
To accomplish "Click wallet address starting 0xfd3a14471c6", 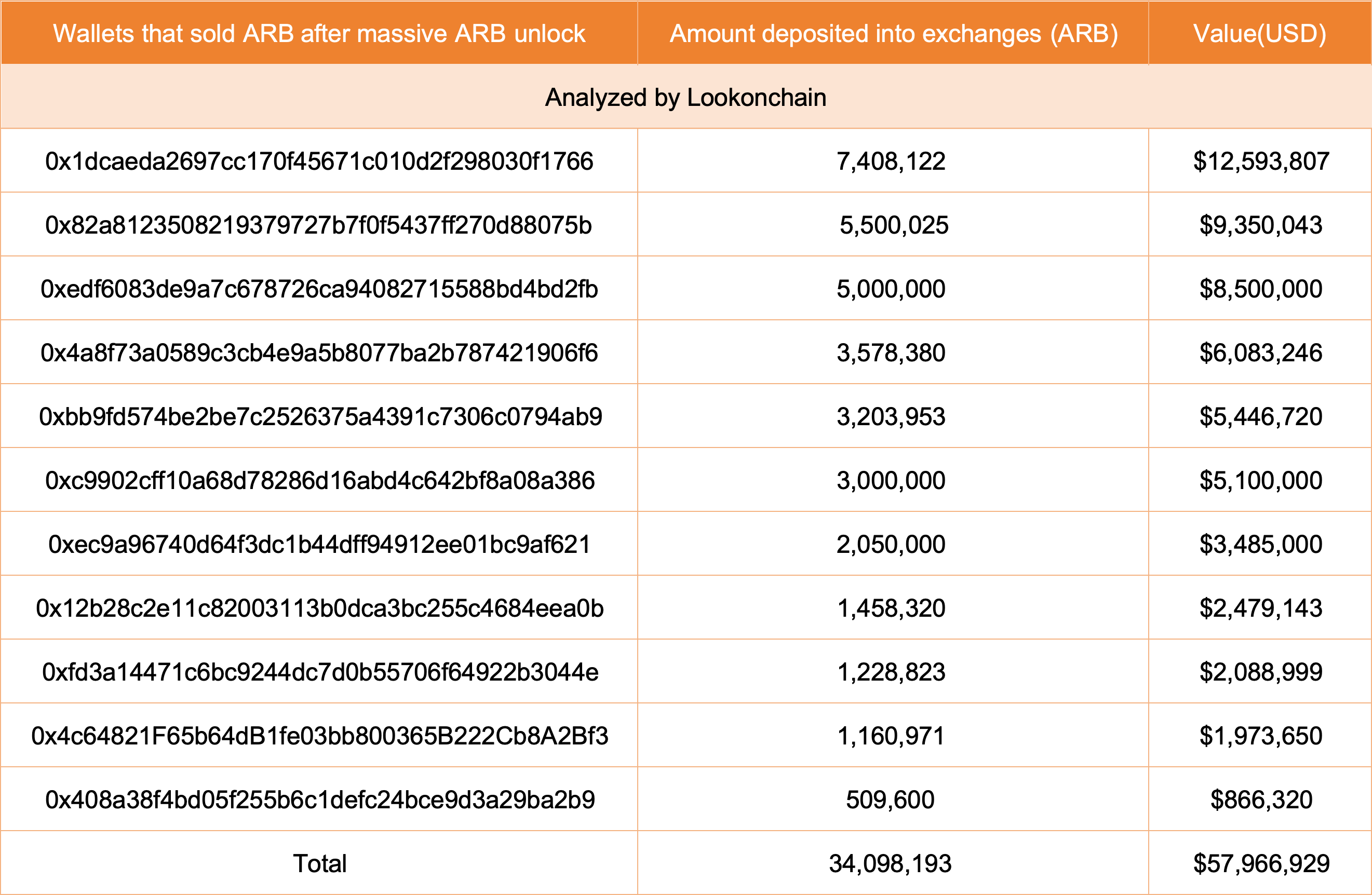I will coord(320,672).
